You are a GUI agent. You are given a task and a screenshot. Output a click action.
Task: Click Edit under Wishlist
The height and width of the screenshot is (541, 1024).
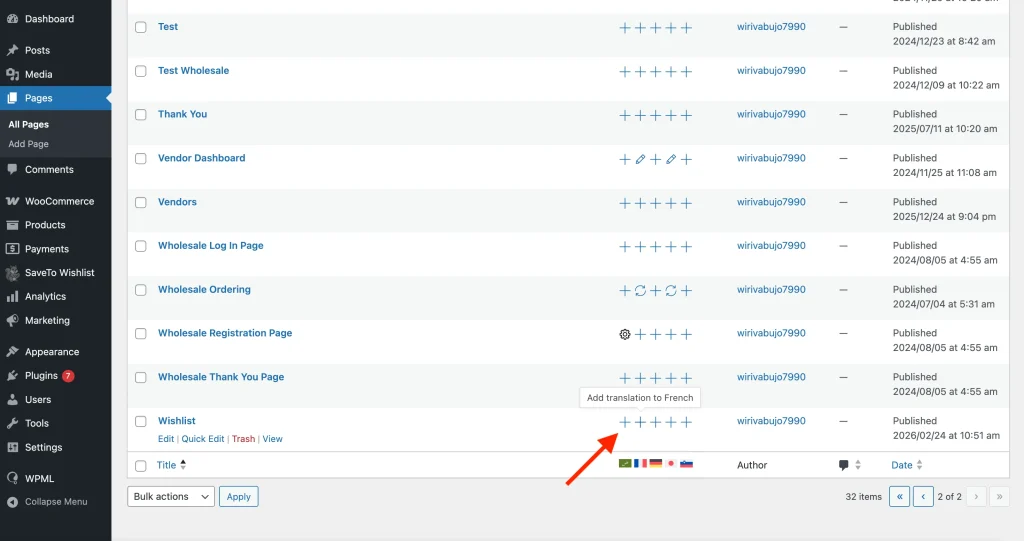[x=166, y=439]
